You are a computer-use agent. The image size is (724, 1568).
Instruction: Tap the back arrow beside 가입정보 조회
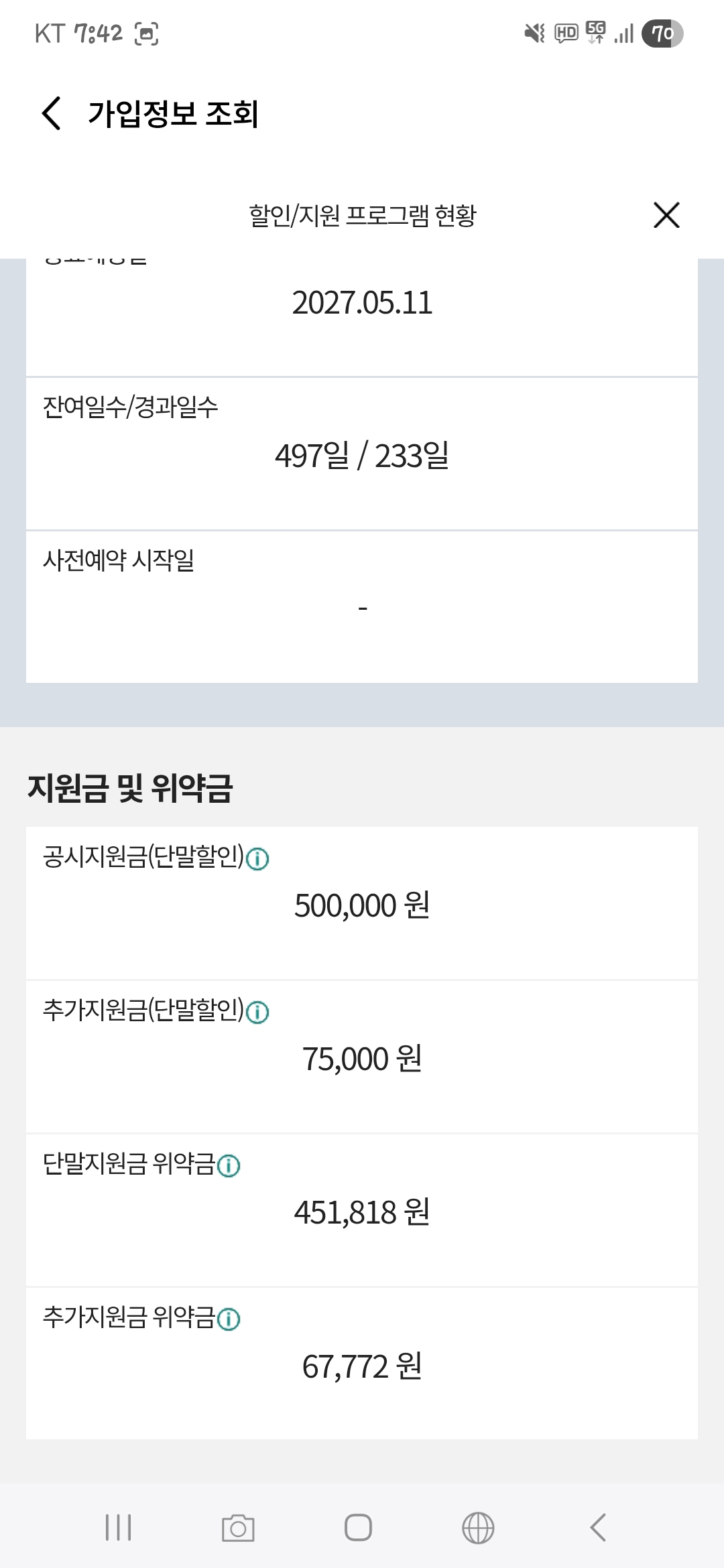(52, 113)
